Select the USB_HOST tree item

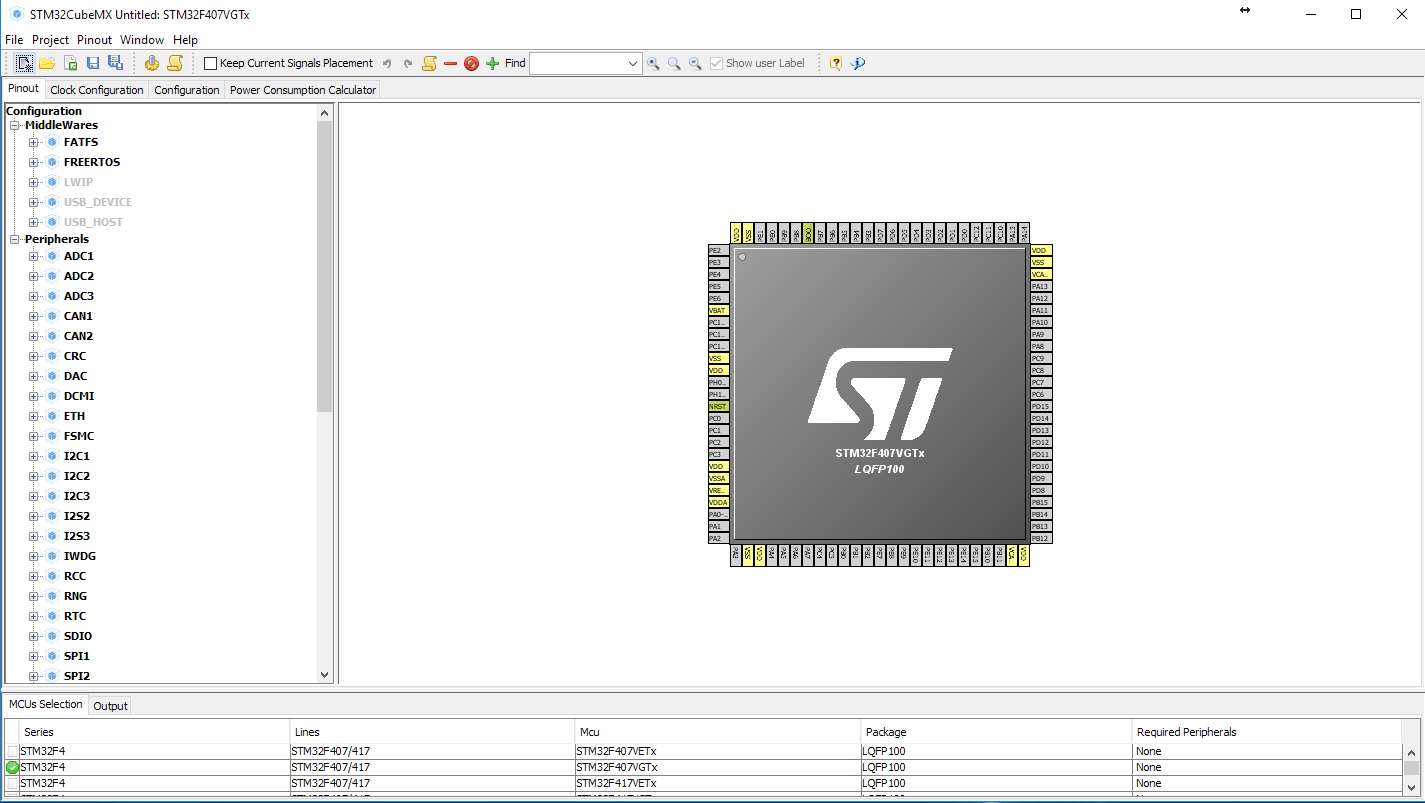pyautogui.click(x=93, y=222)
